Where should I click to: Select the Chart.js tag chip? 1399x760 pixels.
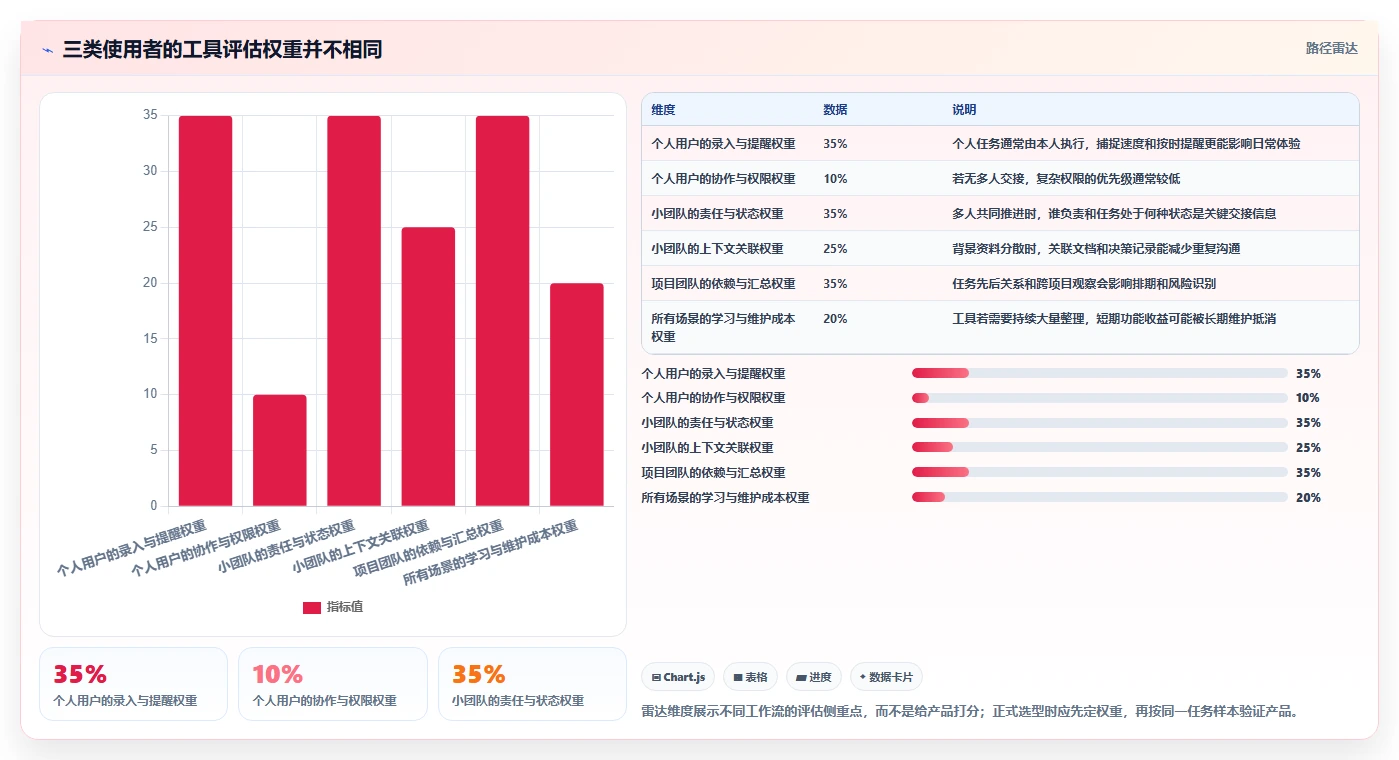(x=678, y=677)
